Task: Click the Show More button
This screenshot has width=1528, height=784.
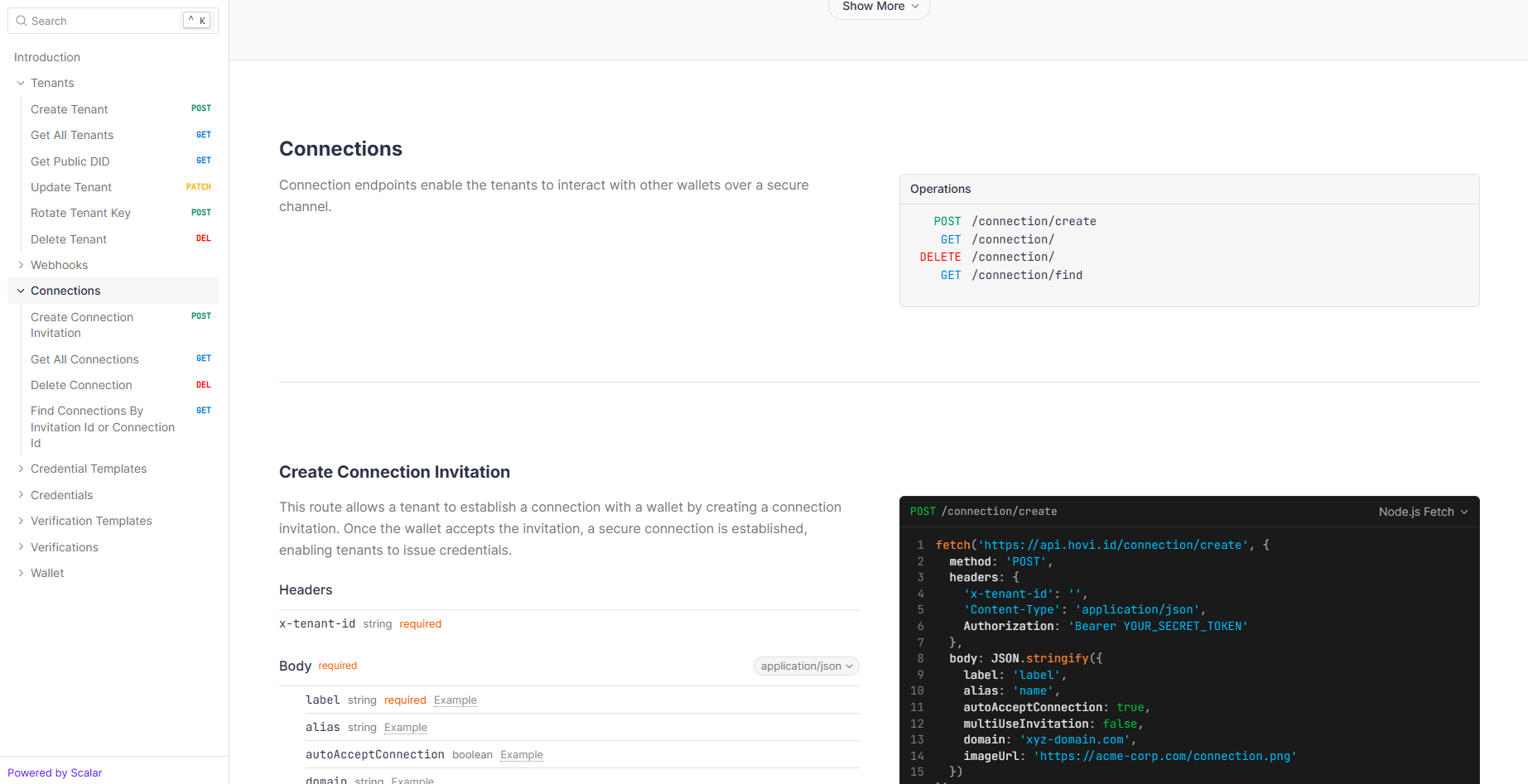Action: pos(879,7)
